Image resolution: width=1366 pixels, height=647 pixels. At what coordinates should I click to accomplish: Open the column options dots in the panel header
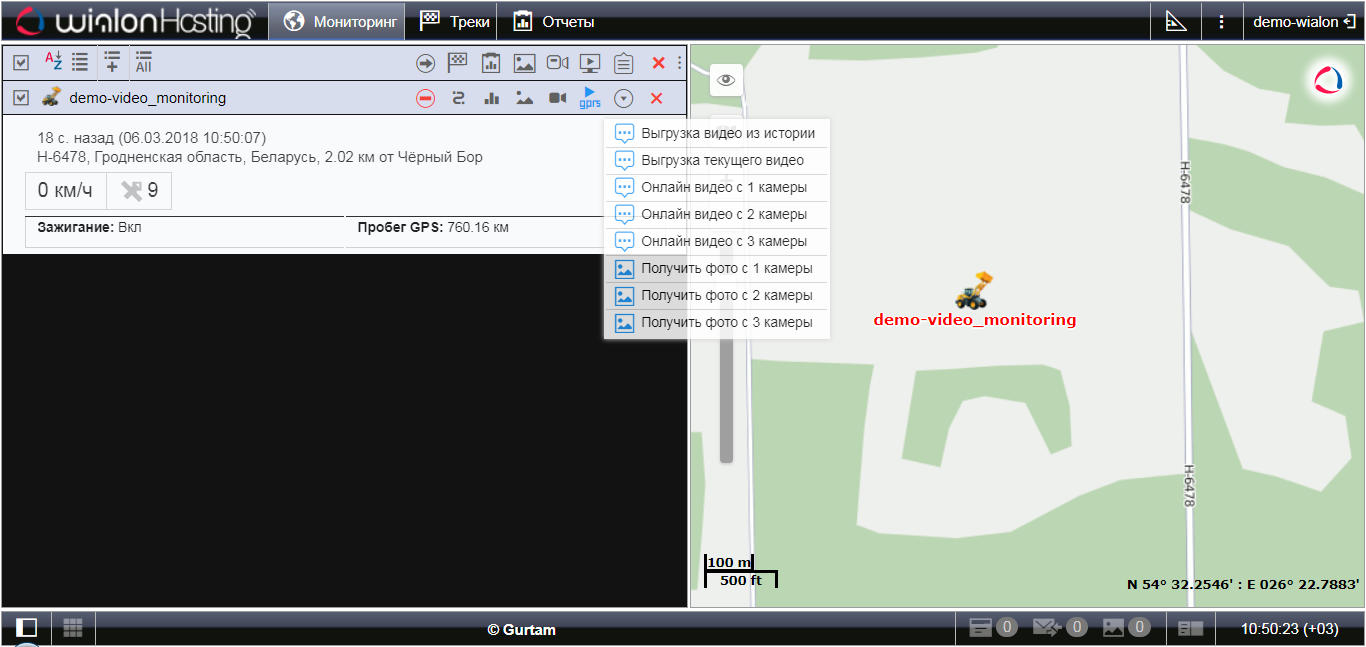coord(680,63)
